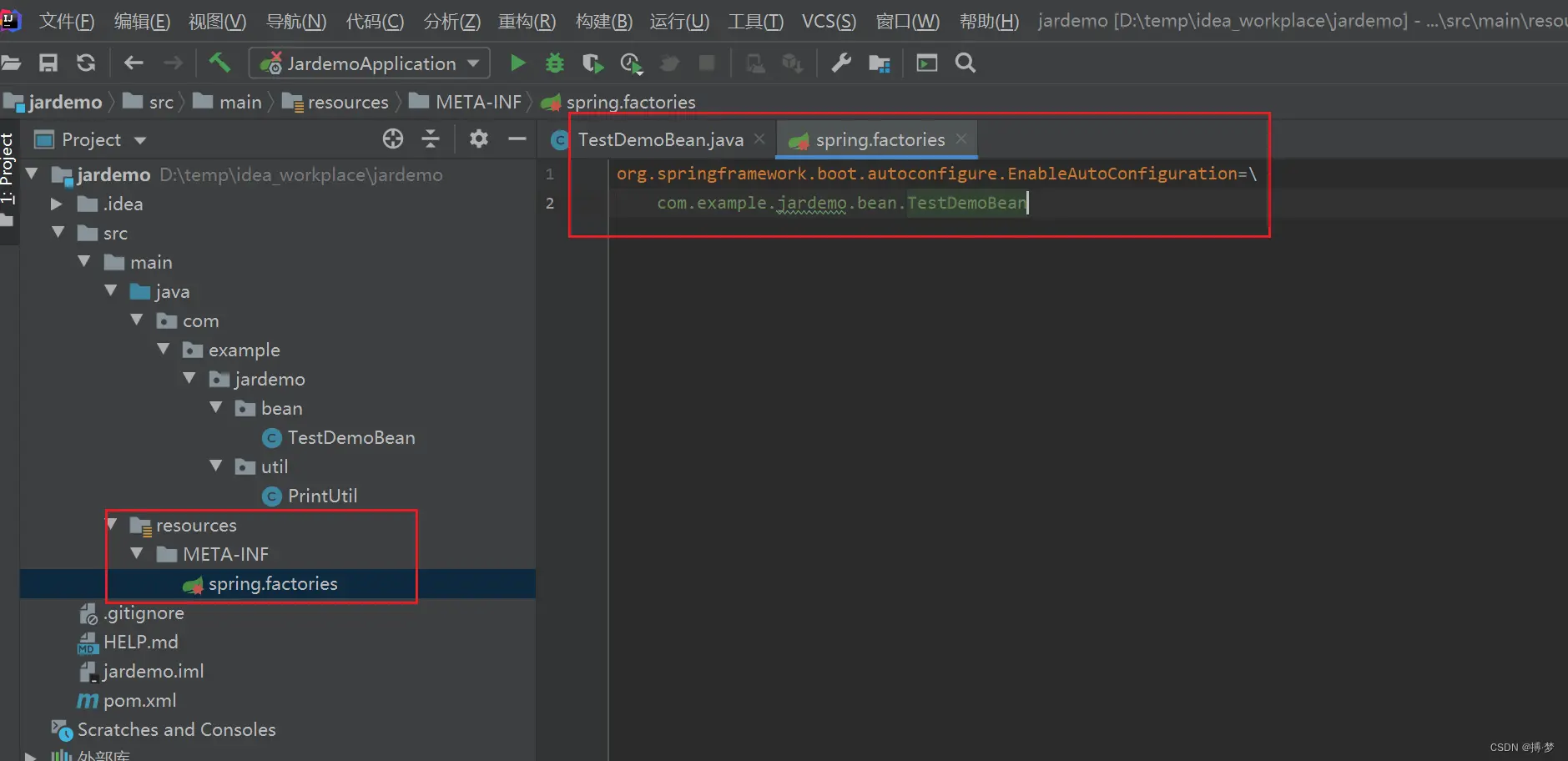Select the HELP.md file

click(x=140, y=642)
